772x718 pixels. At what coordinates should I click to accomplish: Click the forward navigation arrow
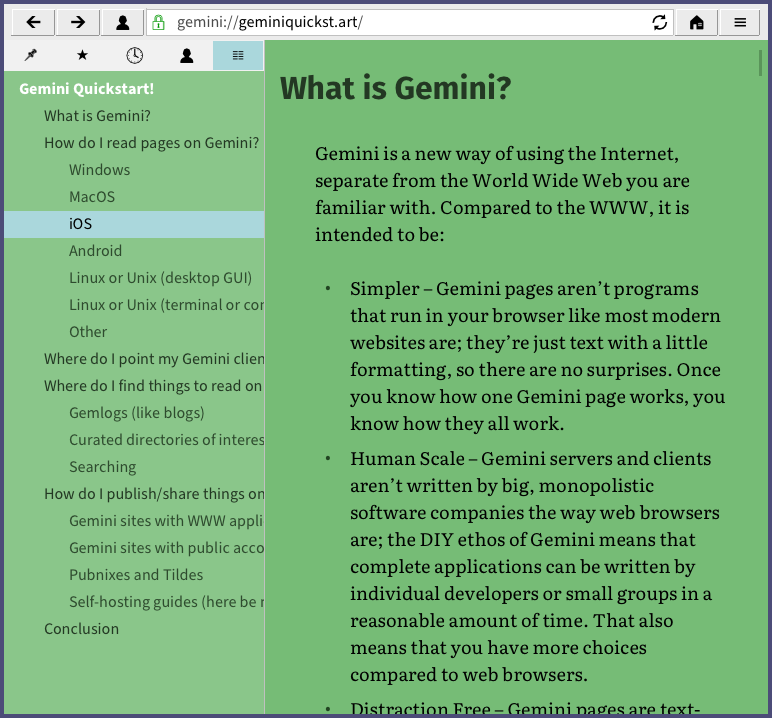(x=78, y=22)
